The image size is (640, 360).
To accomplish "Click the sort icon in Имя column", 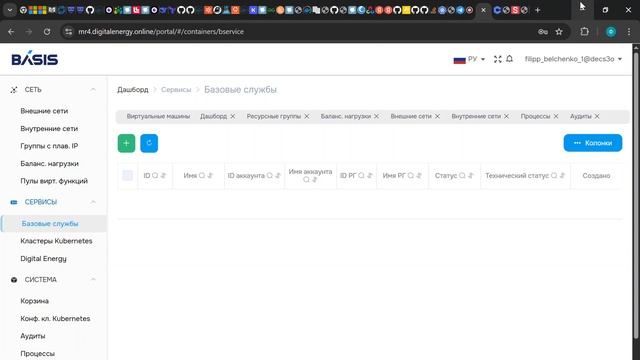I will tap(210, 176).
